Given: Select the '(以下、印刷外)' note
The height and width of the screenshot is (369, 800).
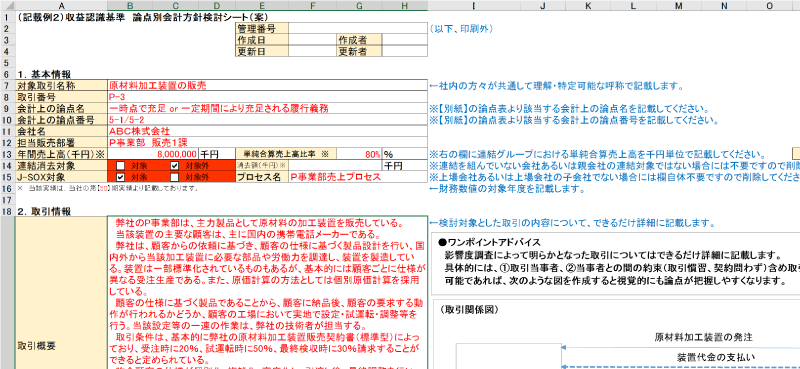Looking at the screenshot, I should click(461, 29).
